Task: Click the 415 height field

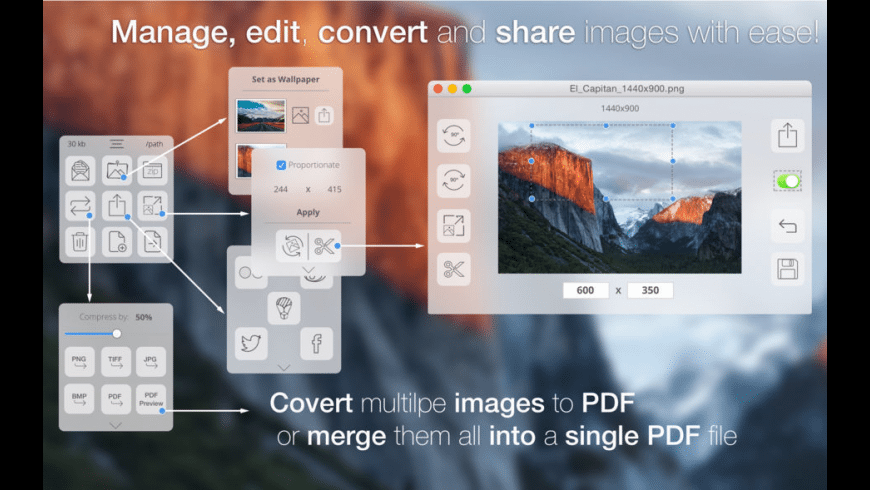Action: [334, 189]
